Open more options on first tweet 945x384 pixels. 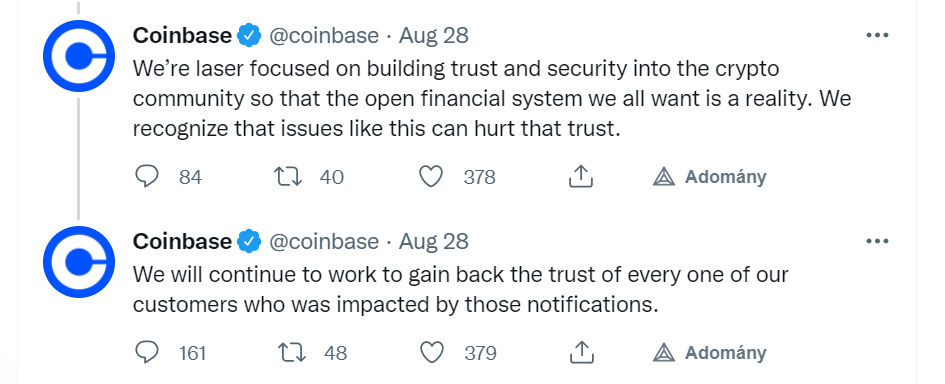click(877, 36)
